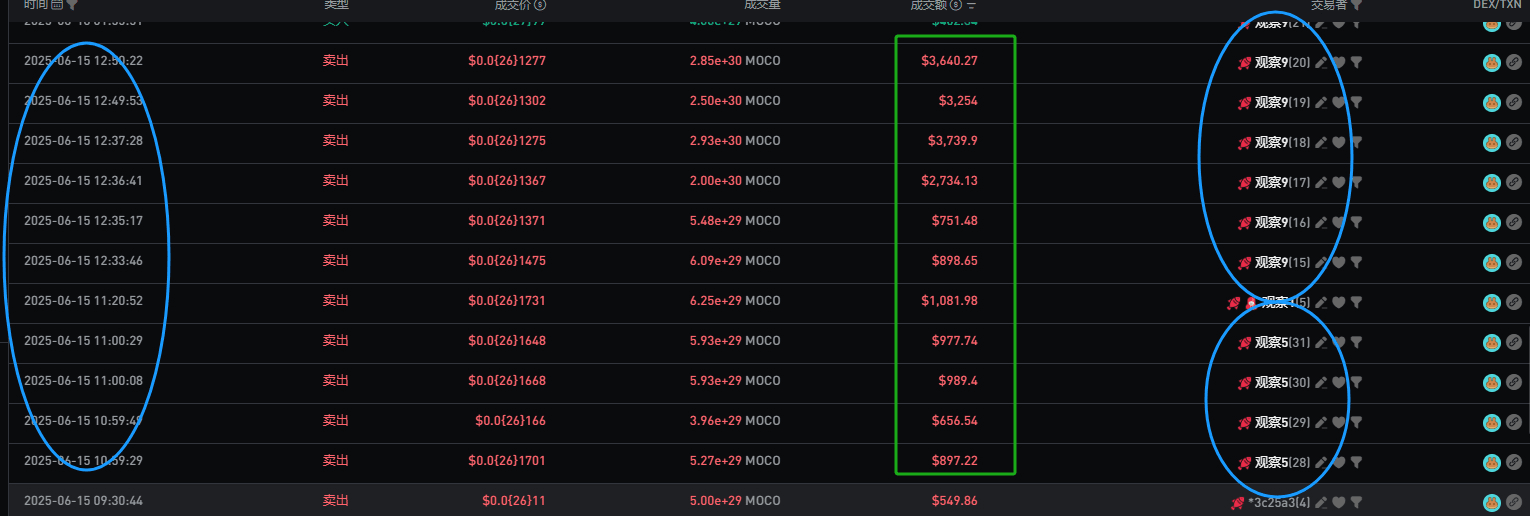Filter trades by trader 观察9[15]

[x=1356, y=262]
